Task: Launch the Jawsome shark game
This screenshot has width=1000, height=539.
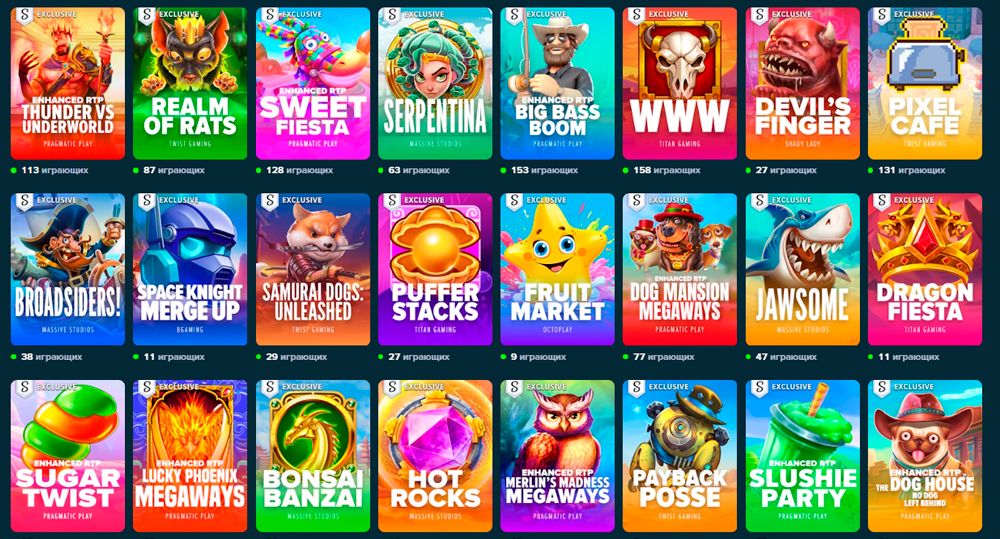Action: pyautogui.click(x=802, y=269)
